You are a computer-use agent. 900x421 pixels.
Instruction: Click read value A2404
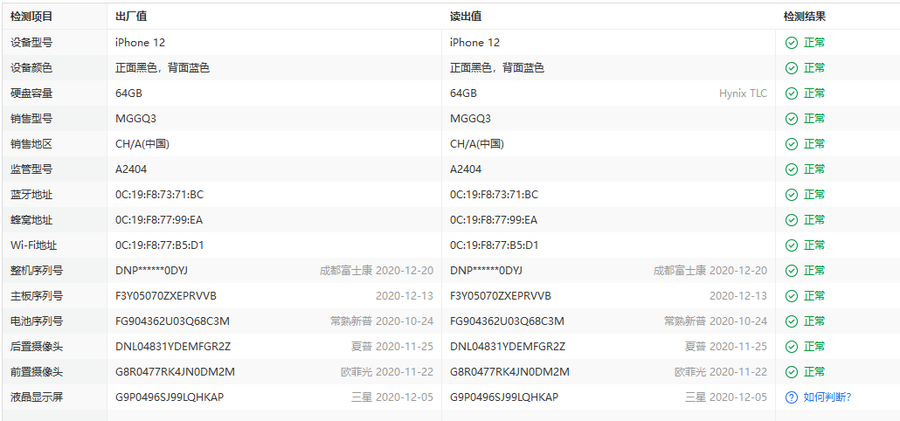pos(465,169)
